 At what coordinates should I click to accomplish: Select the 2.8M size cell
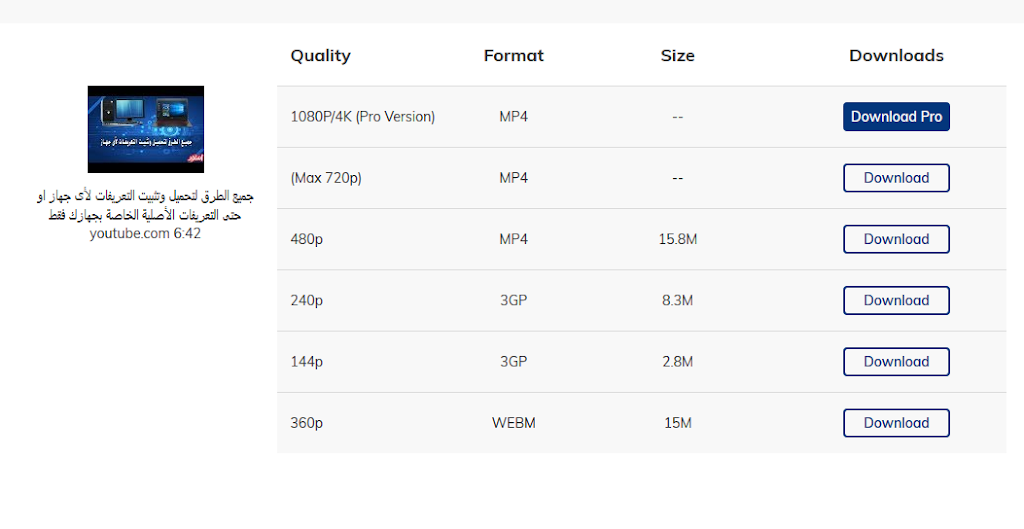(x=677, y=362)
